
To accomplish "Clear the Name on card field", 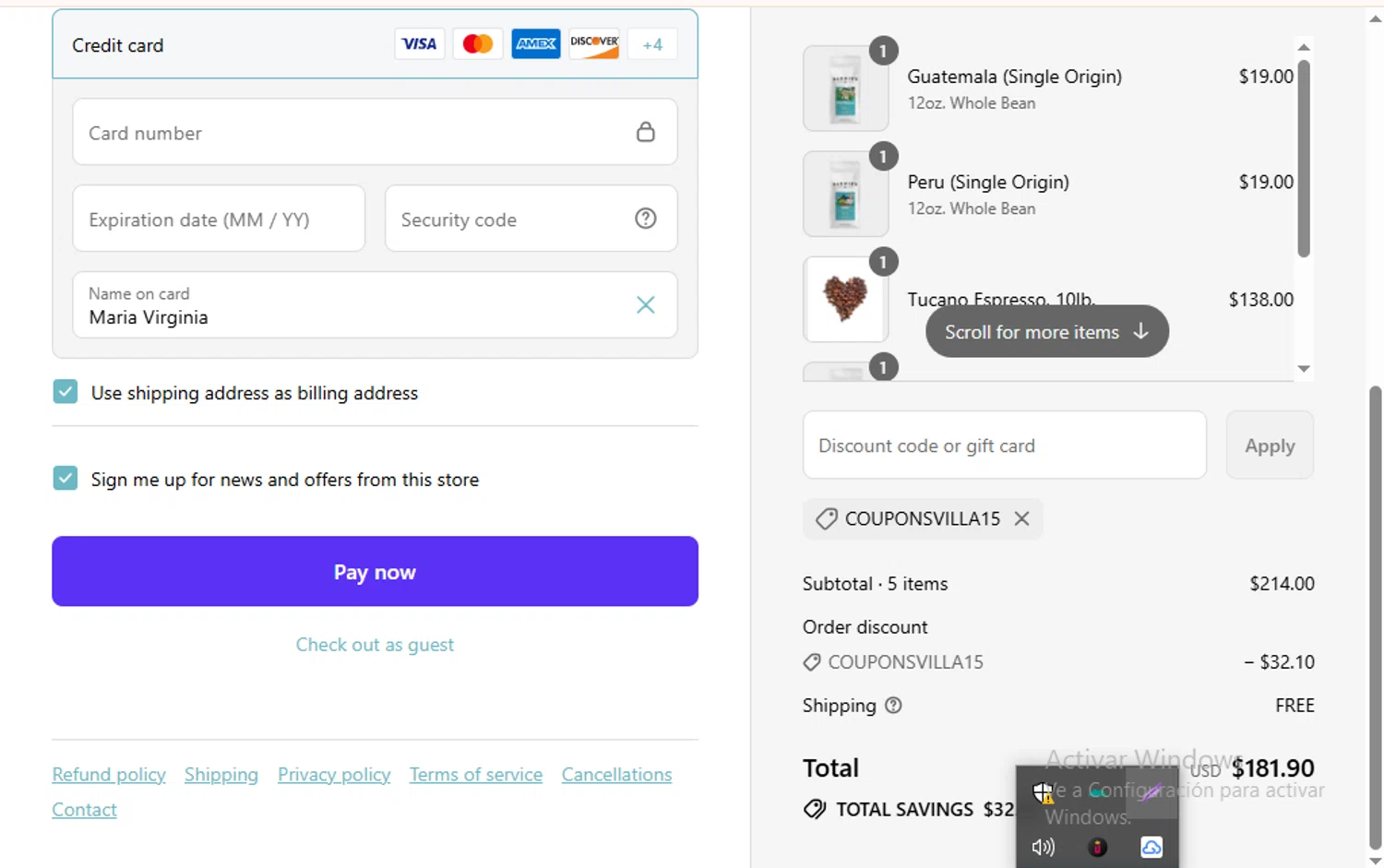I will [x=646, y=304].
